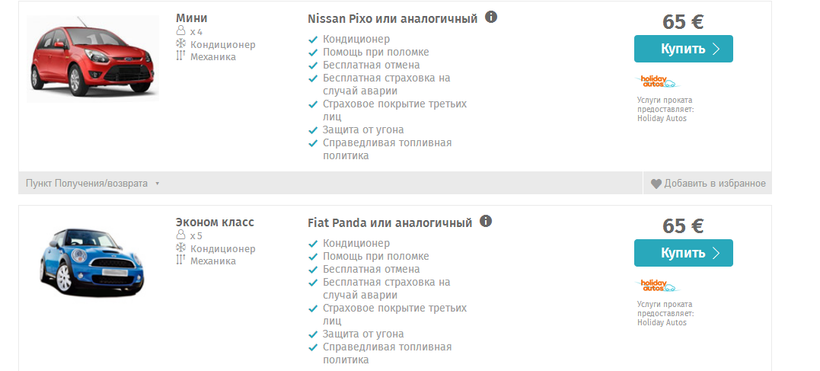Buy the Nissan Pixo with Купить
The width and height of the screenshot is (820, 371).
684,49
